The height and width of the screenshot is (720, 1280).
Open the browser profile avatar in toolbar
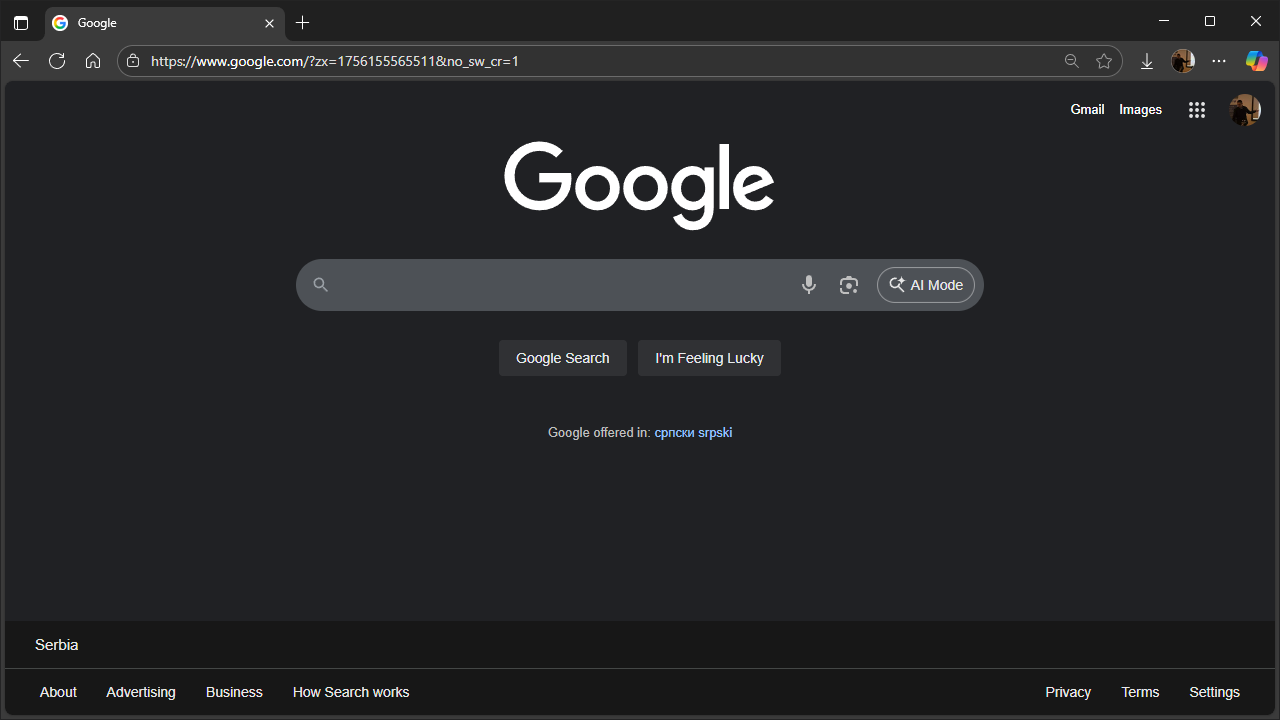click(1183, 61)
